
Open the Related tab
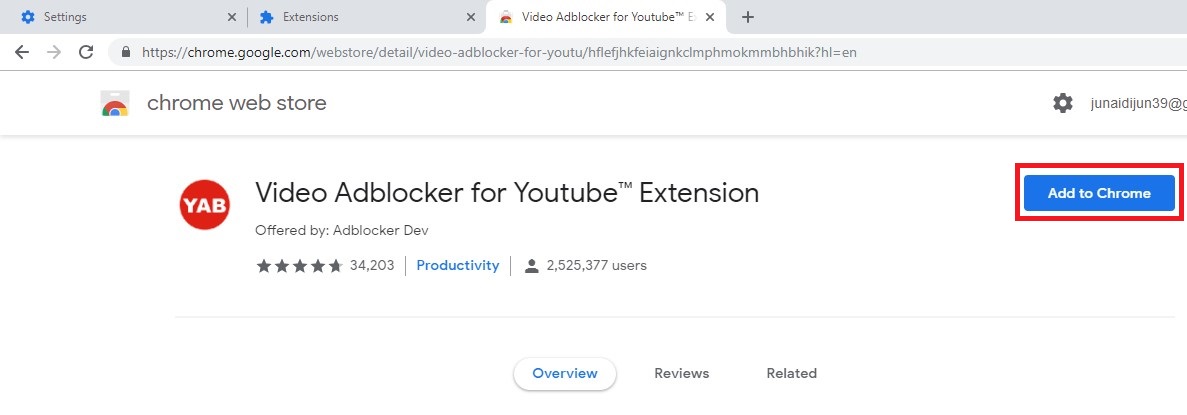791,373
